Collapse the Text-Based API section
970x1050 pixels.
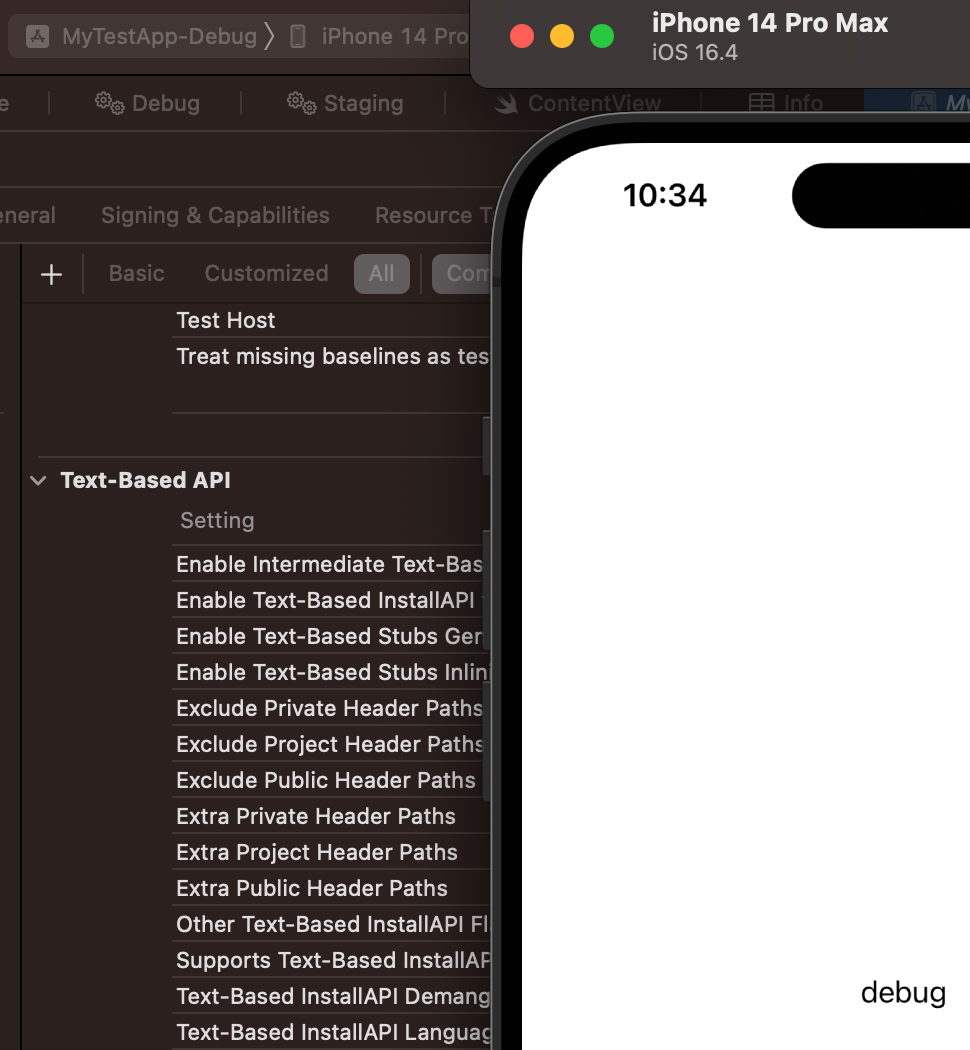(38, 481)
